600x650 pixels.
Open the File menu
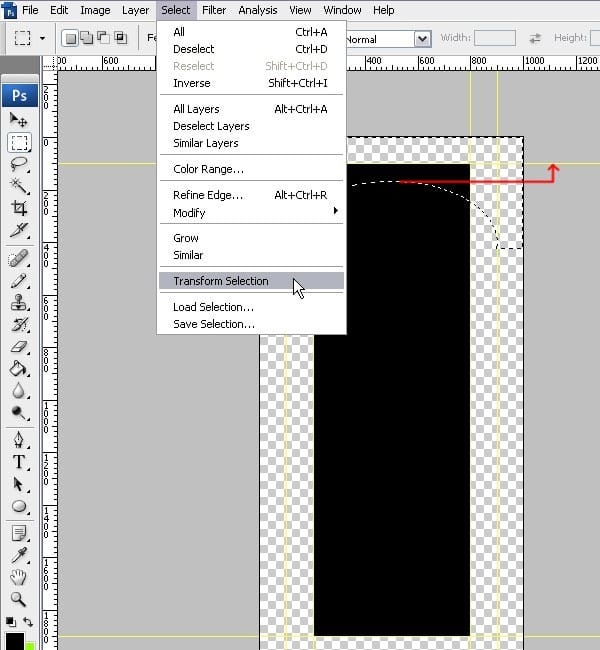(30, 10)
